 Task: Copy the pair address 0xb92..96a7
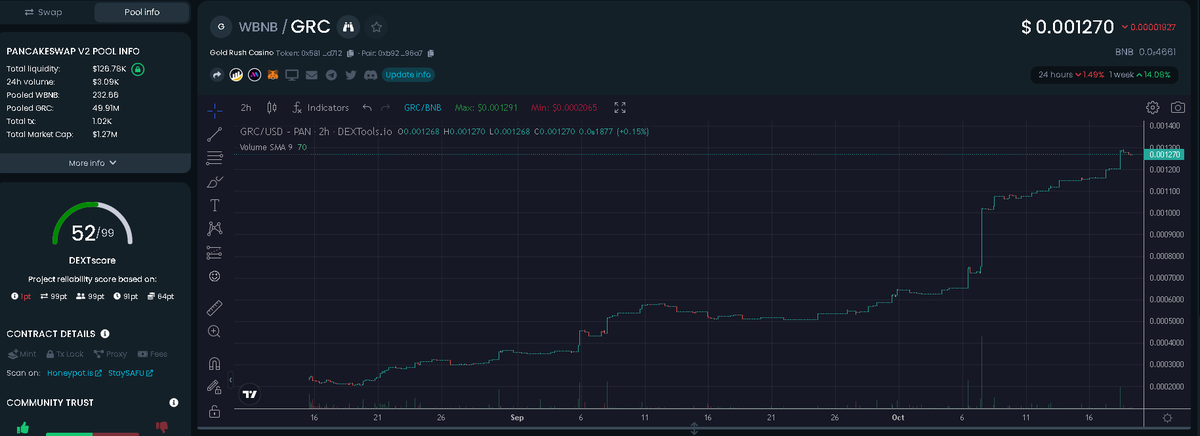430,53
